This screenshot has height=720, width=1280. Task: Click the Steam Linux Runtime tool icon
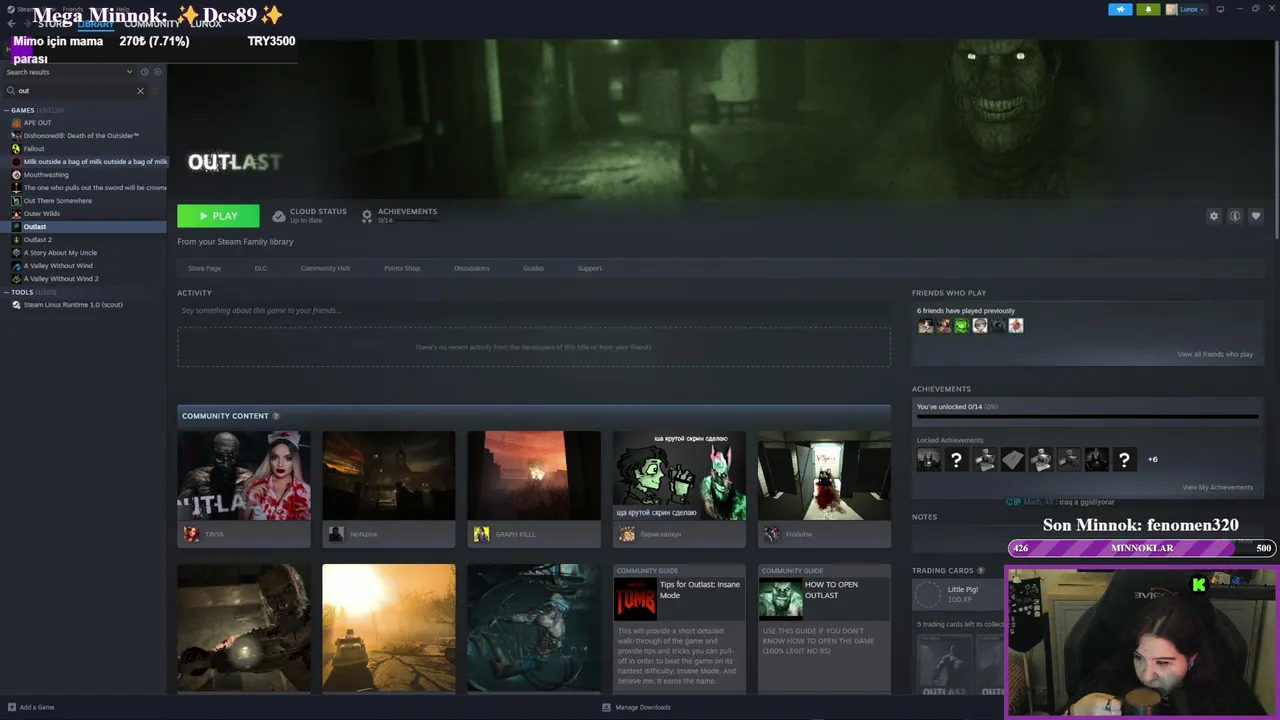pyautogui.click(x=16, y=305)
